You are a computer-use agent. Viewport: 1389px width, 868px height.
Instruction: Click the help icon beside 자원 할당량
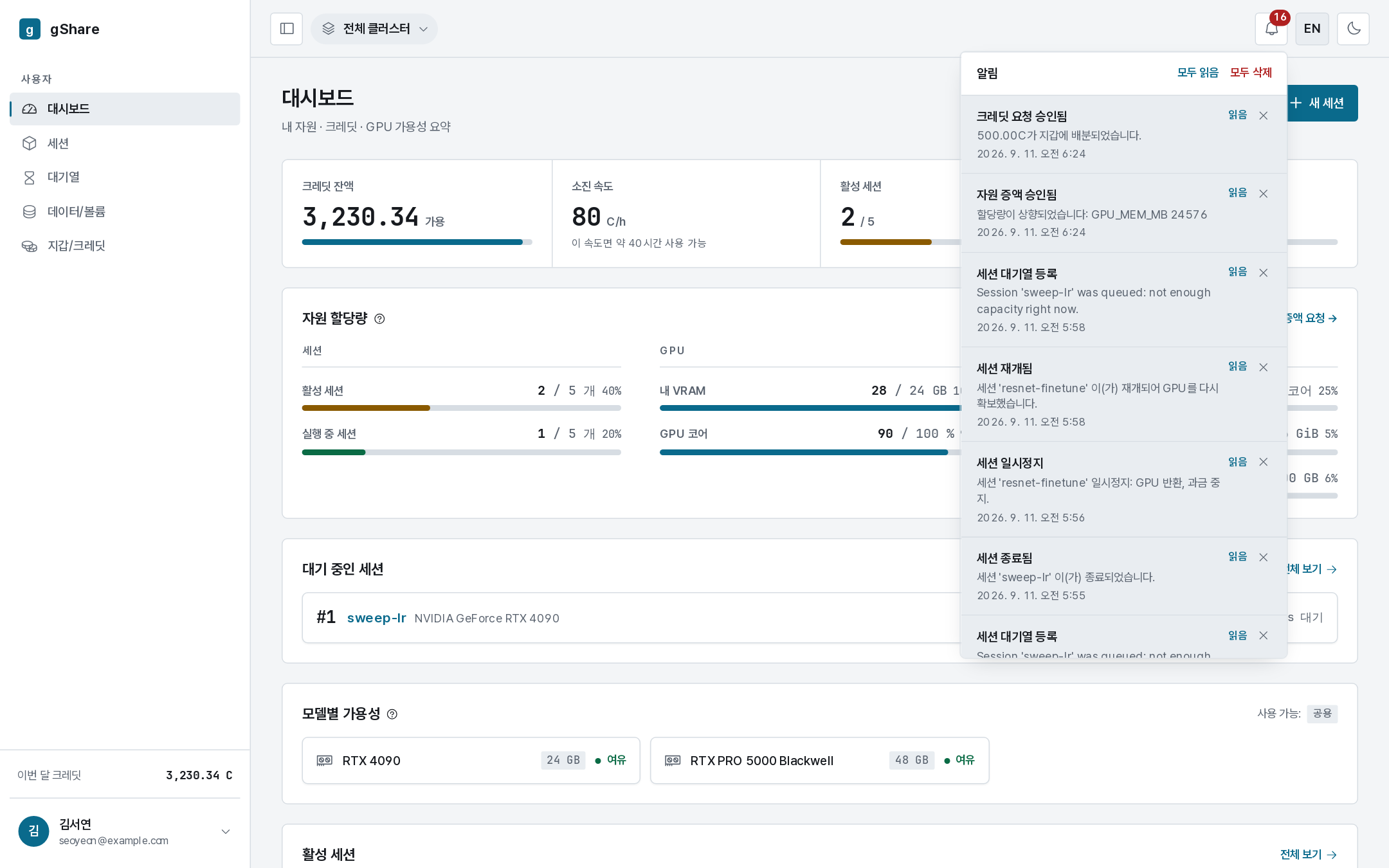[x=379, y=319]
